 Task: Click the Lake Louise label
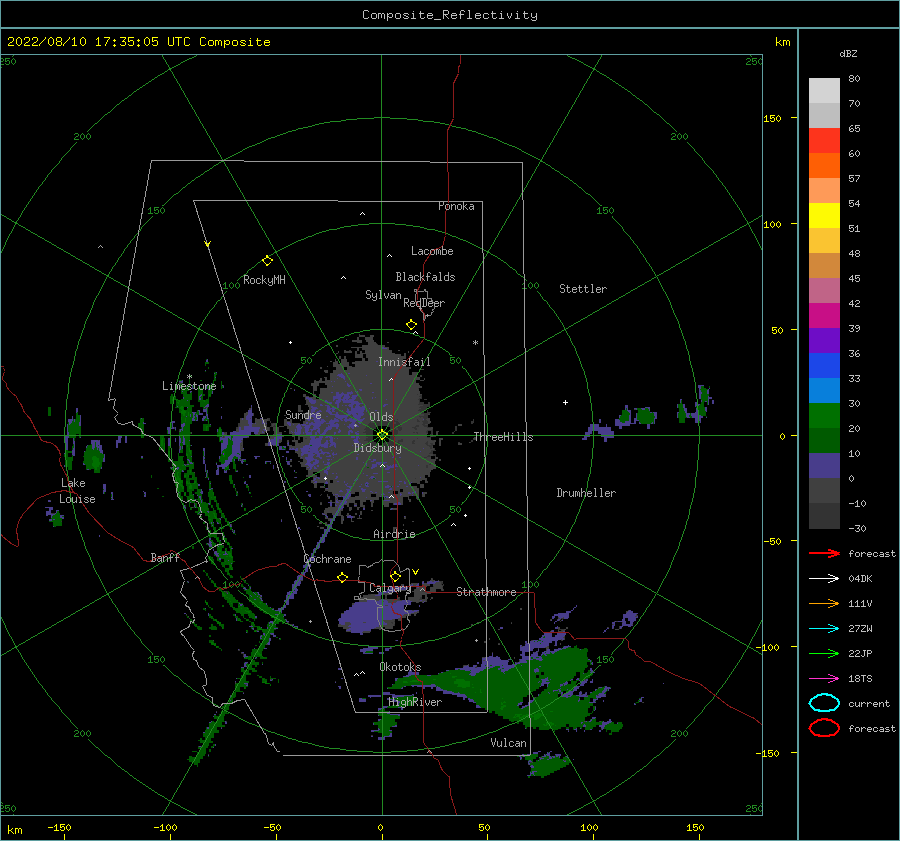pyautogui.click(x=77, y=491)
